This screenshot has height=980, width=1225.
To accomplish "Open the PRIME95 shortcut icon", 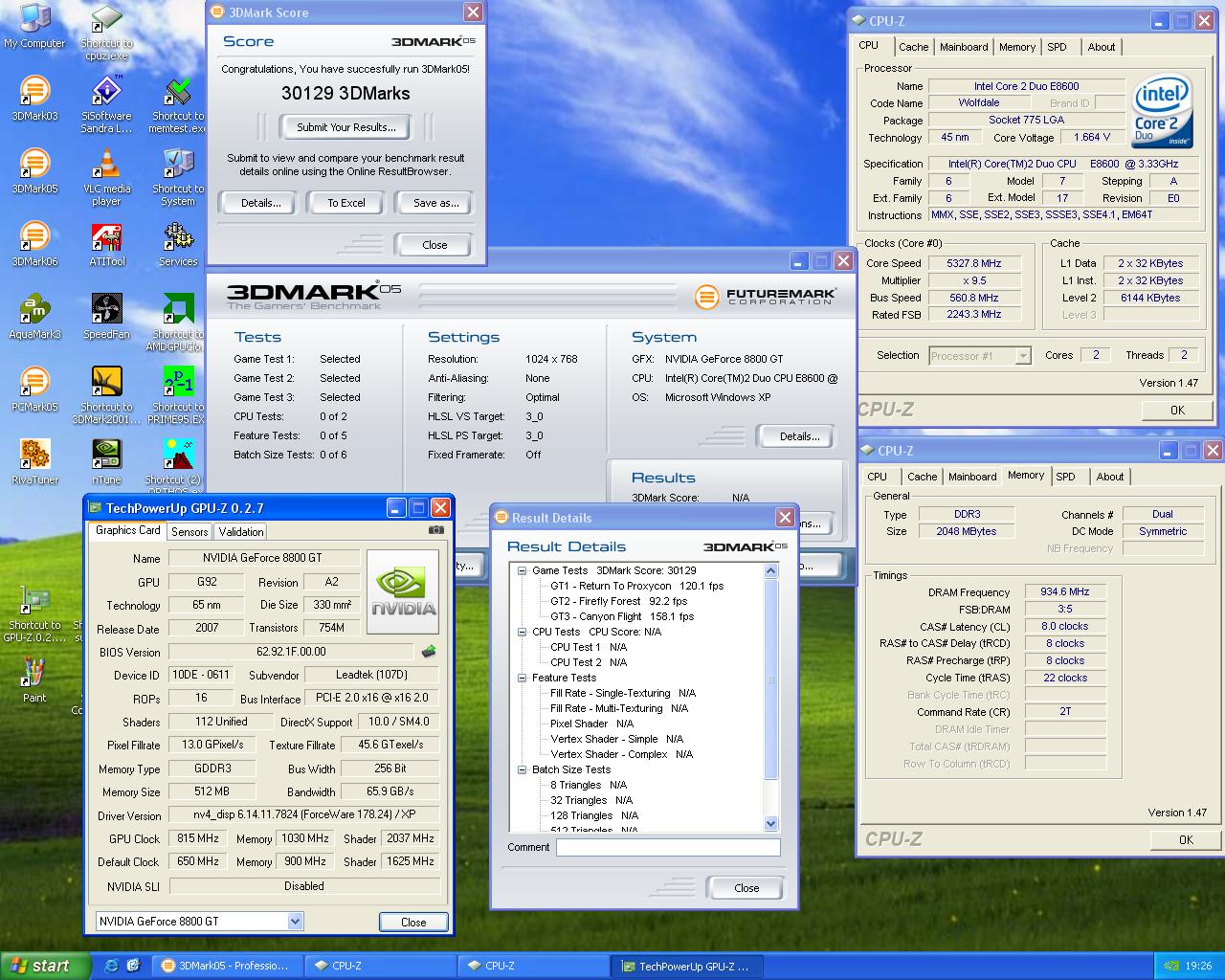I will point(177,395).
